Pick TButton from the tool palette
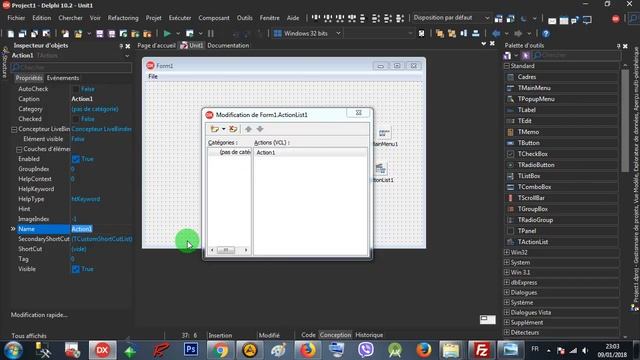The width and height of the screenshot is (640, 360). click(x=528, y=143)
